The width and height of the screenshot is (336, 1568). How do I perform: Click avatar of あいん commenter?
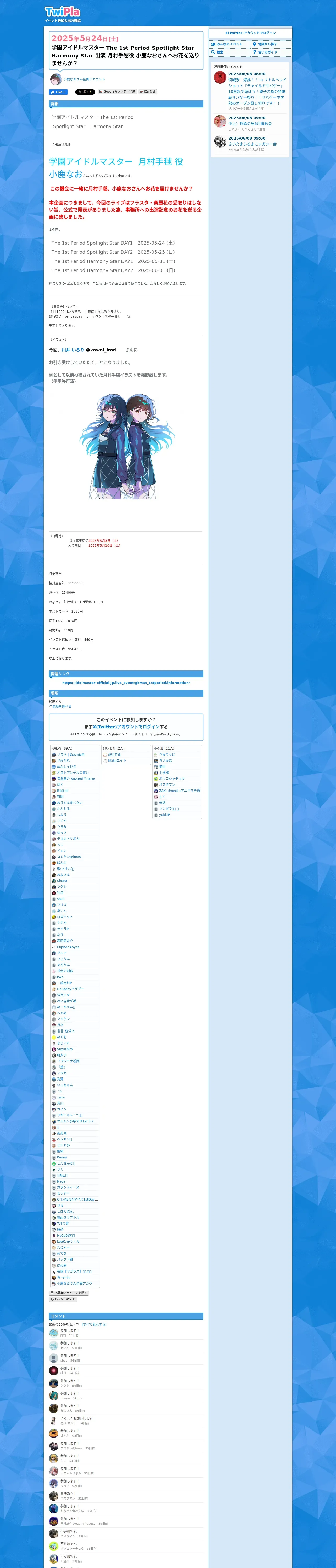(x=54, y=1345)
